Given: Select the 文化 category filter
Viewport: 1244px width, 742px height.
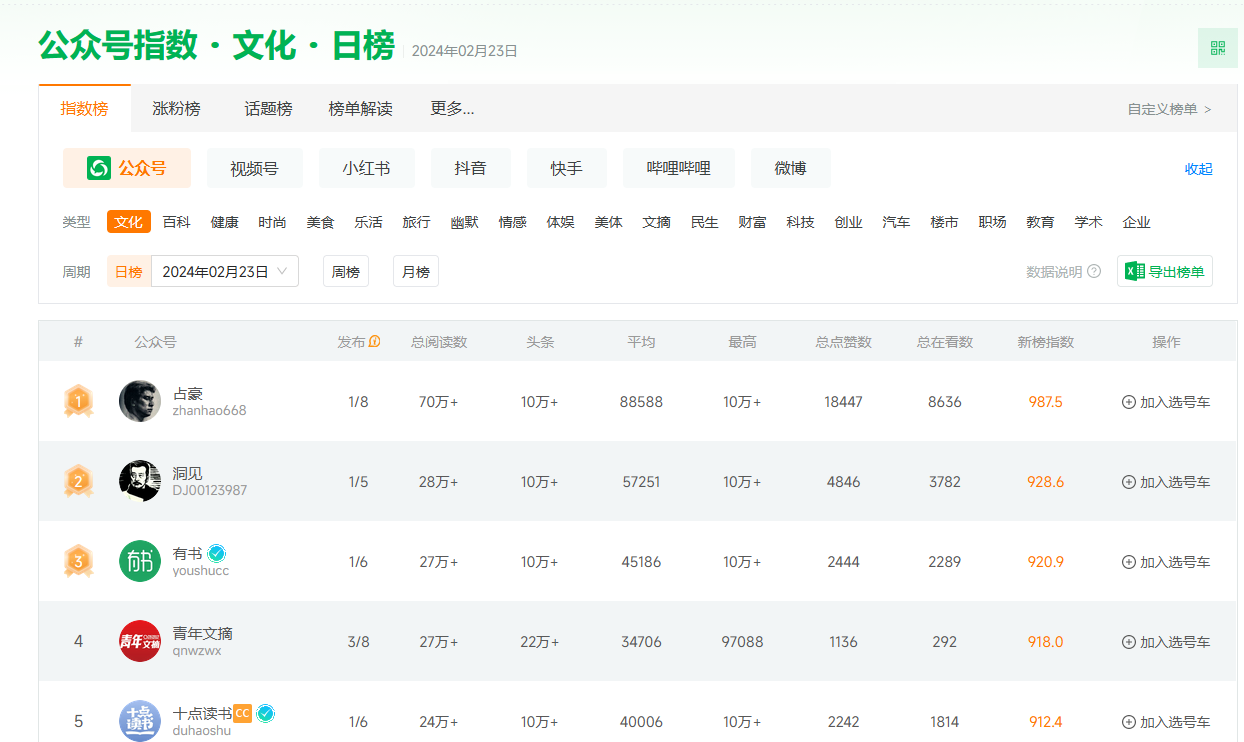Looking at the screenshot, I should (129, 222).
